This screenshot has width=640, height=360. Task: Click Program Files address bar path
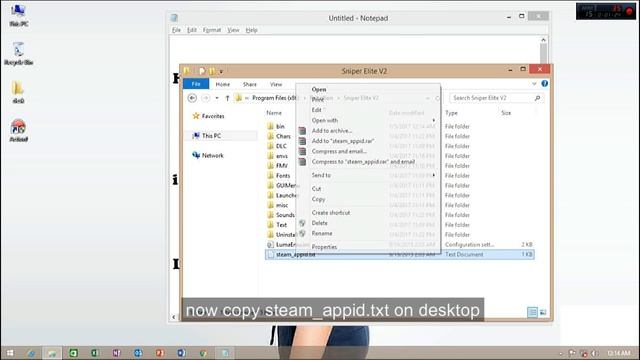pos(275,98)
